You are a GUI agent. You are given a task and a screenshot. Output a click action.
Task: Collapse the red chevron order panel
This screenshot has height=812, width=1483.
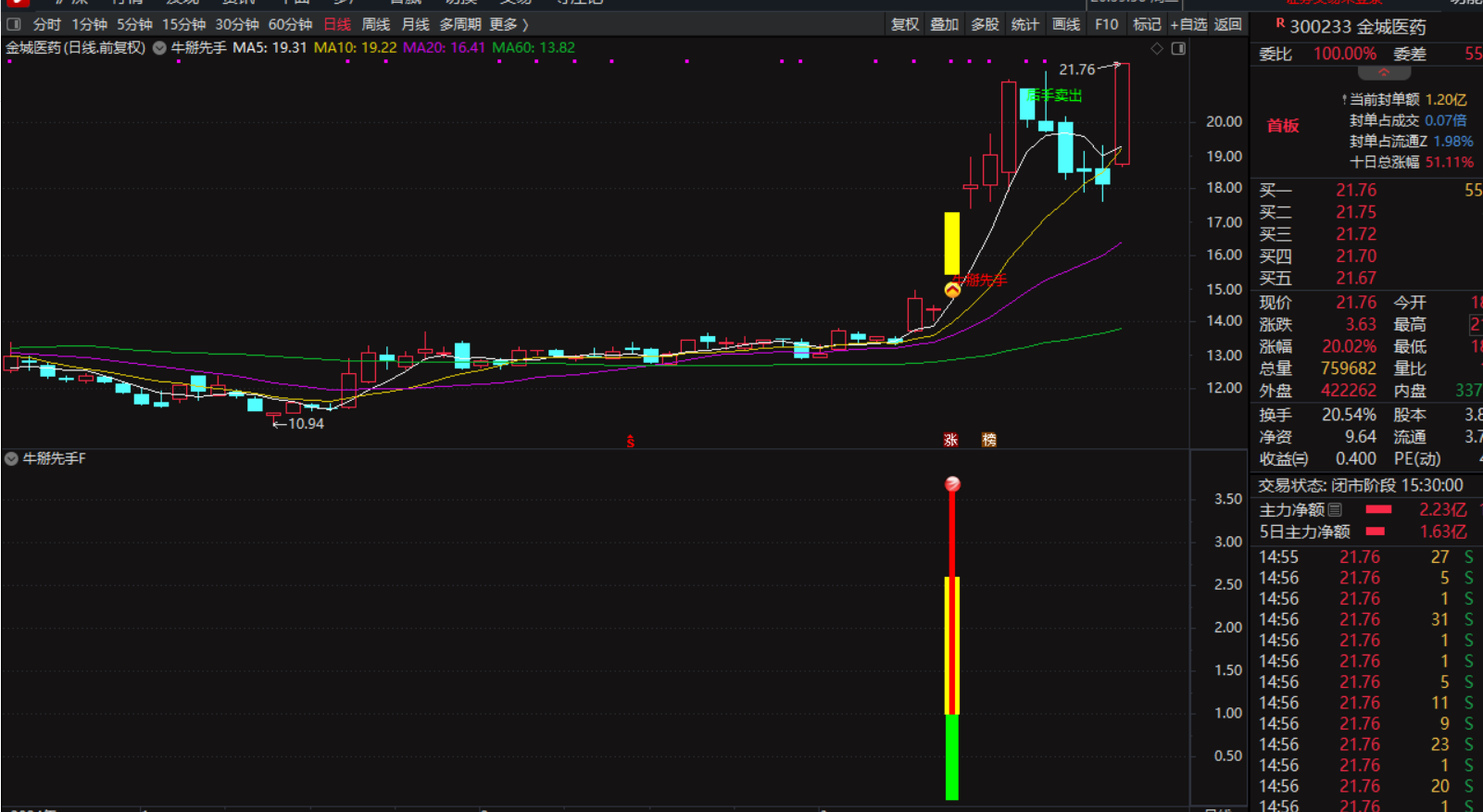tap(1383, 73)
